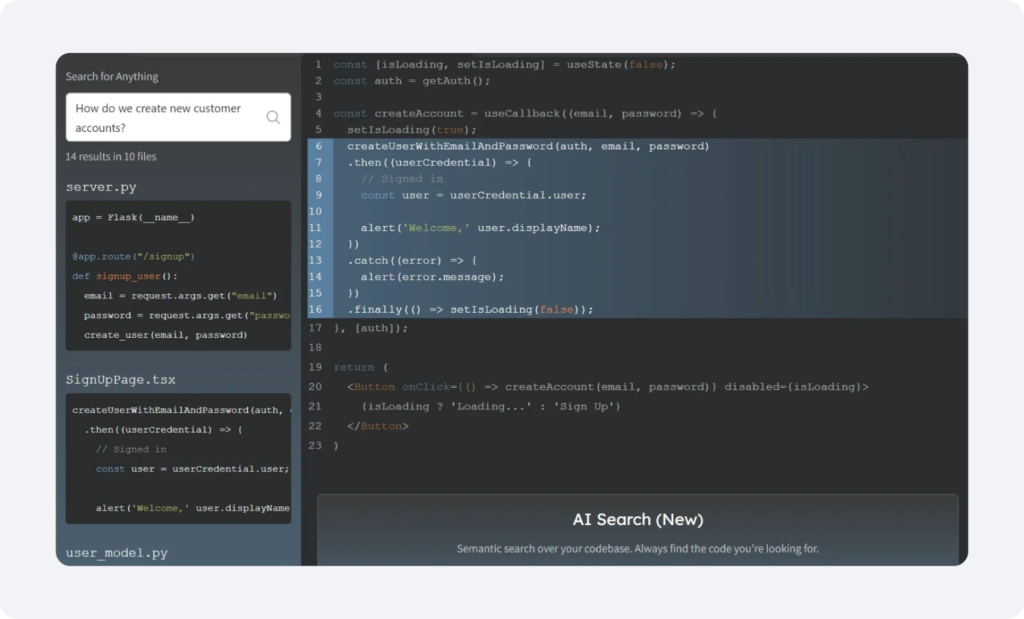Click 'create_user(email, password)' in the server.py snippet

[166, 335]
